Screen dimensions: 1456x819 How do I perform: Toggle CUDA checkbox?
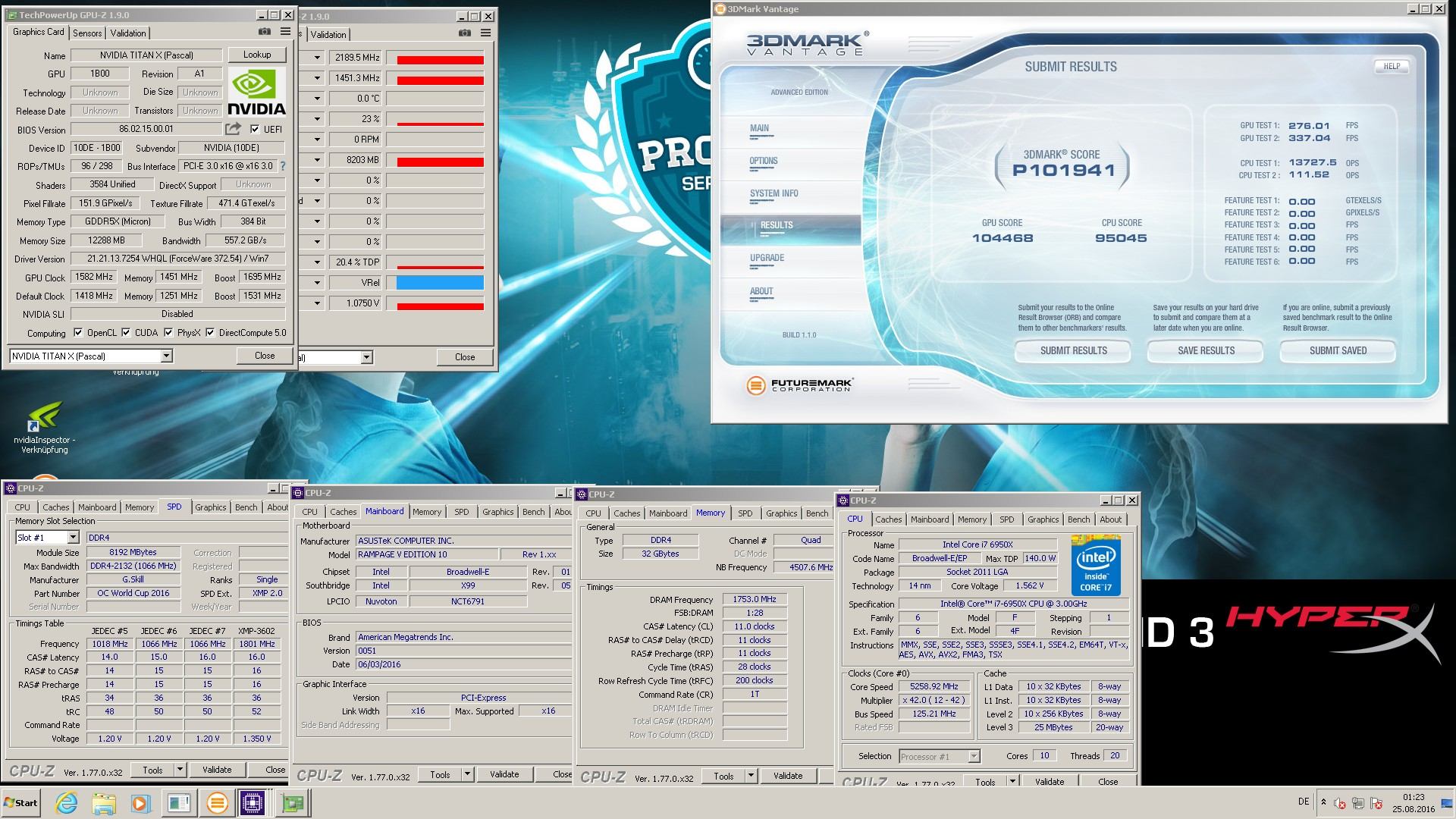click(x=126, y=332)
